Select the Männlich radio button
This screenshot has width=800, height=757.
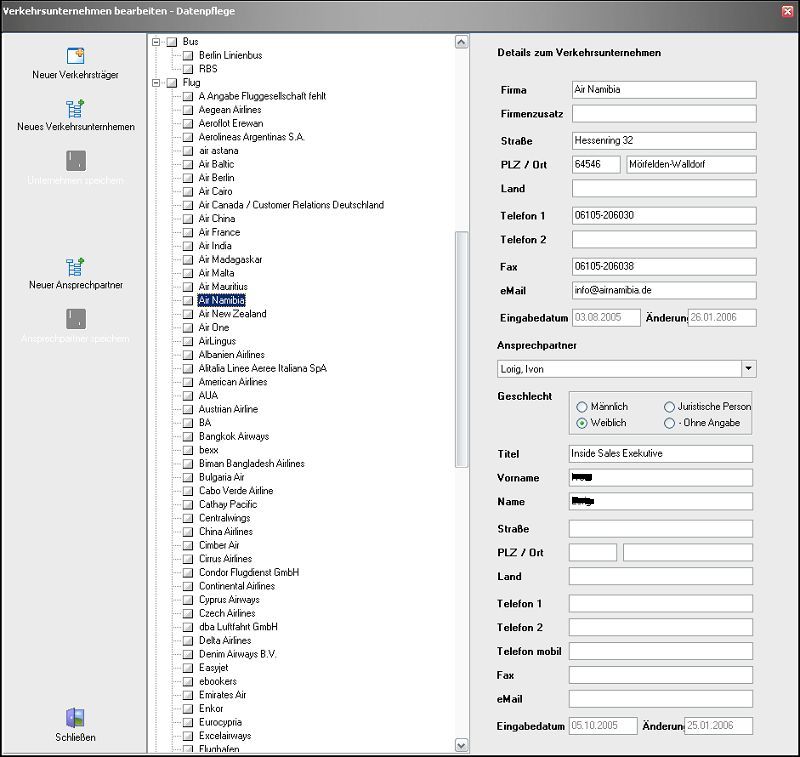(x=582, y=407)
